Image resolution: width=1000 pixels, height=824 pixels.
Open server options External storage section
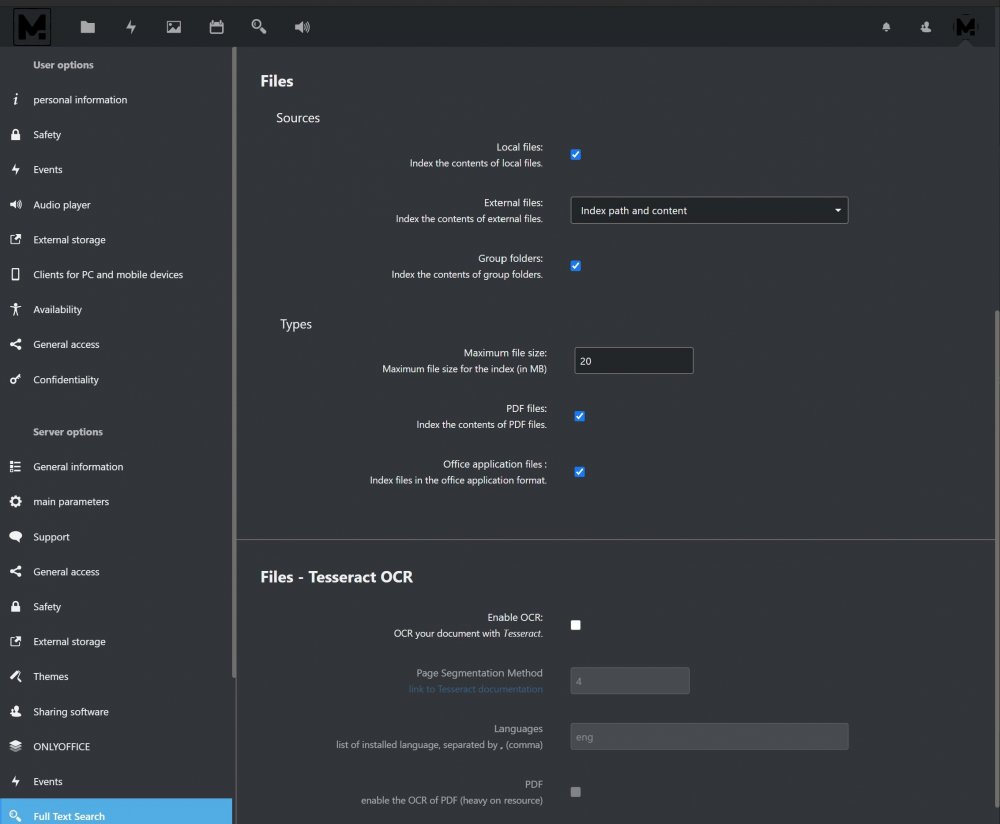116,642
